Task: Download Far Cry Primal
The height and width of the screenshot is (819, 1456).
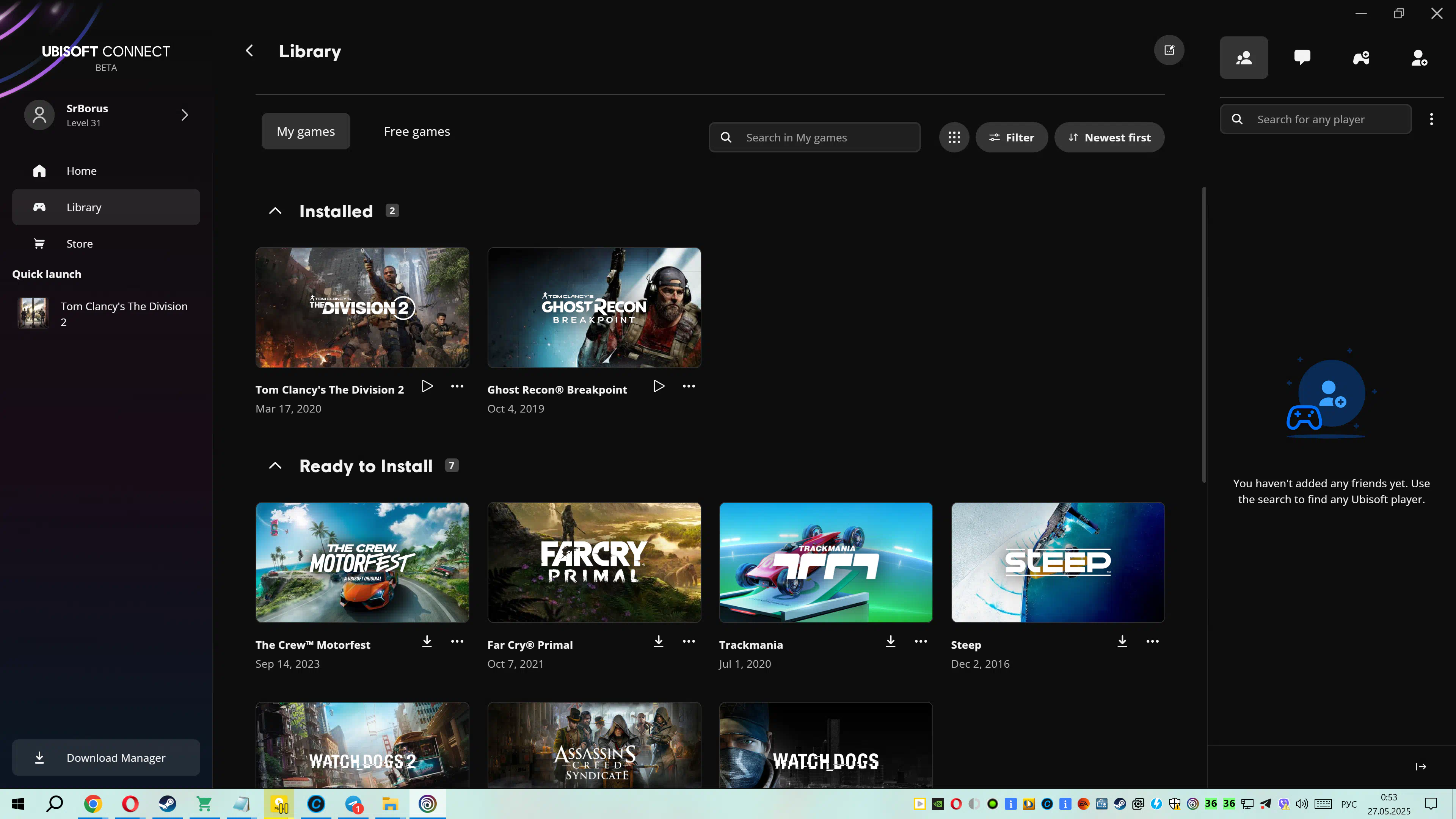Action: coord(659,642)
